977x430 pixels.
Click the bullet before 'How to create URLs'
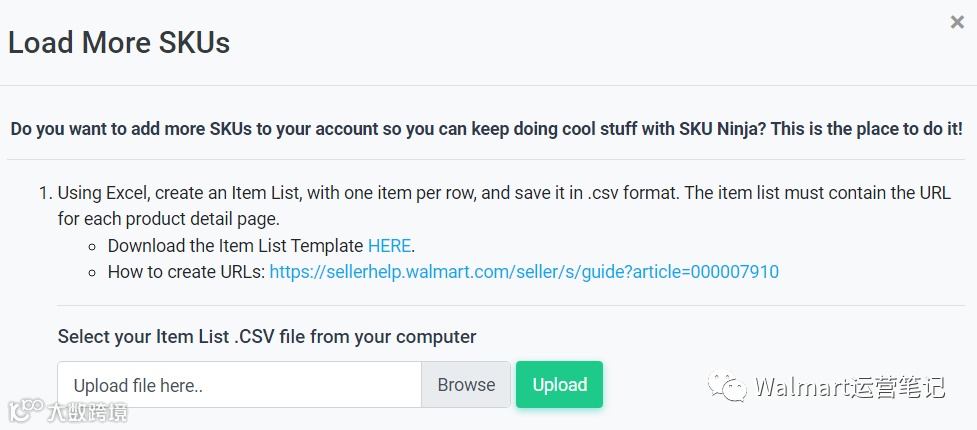[92, 273]
